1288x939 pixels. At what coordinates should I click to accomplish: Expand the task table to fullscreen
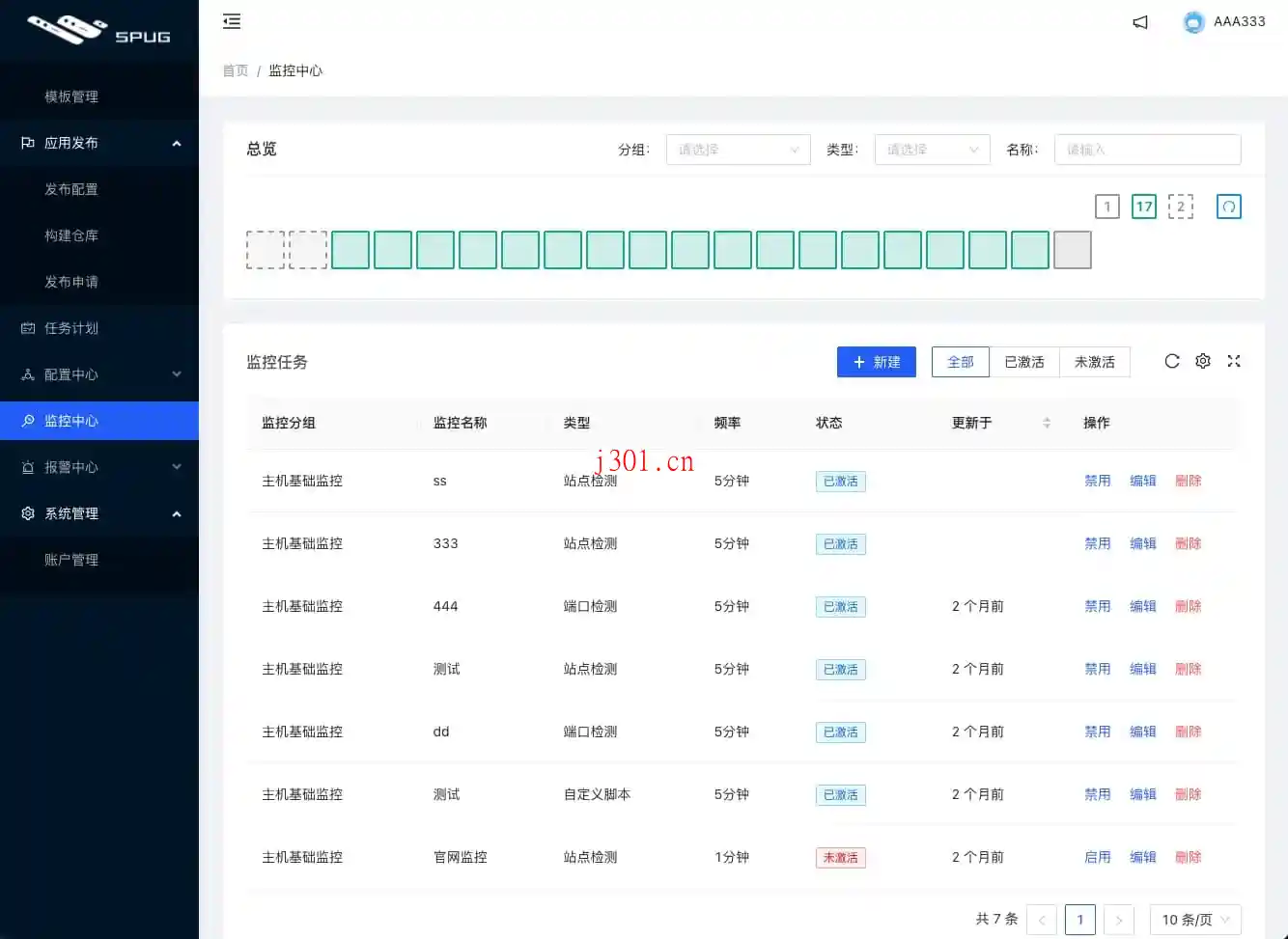(1234, 361)
